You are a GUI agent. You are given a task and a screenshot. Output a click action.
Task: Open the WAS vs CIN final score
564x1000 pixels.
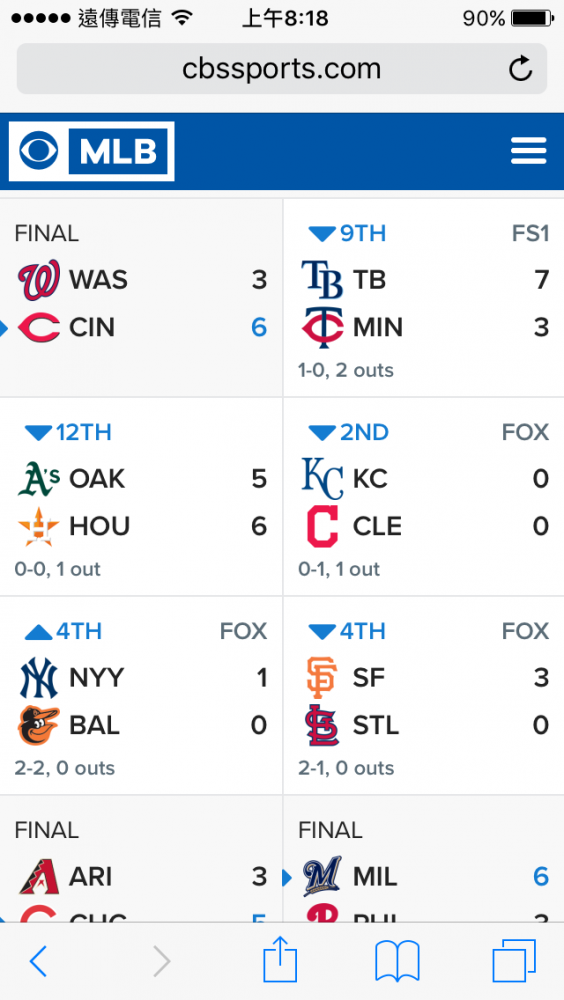click(x=141, y=298)
